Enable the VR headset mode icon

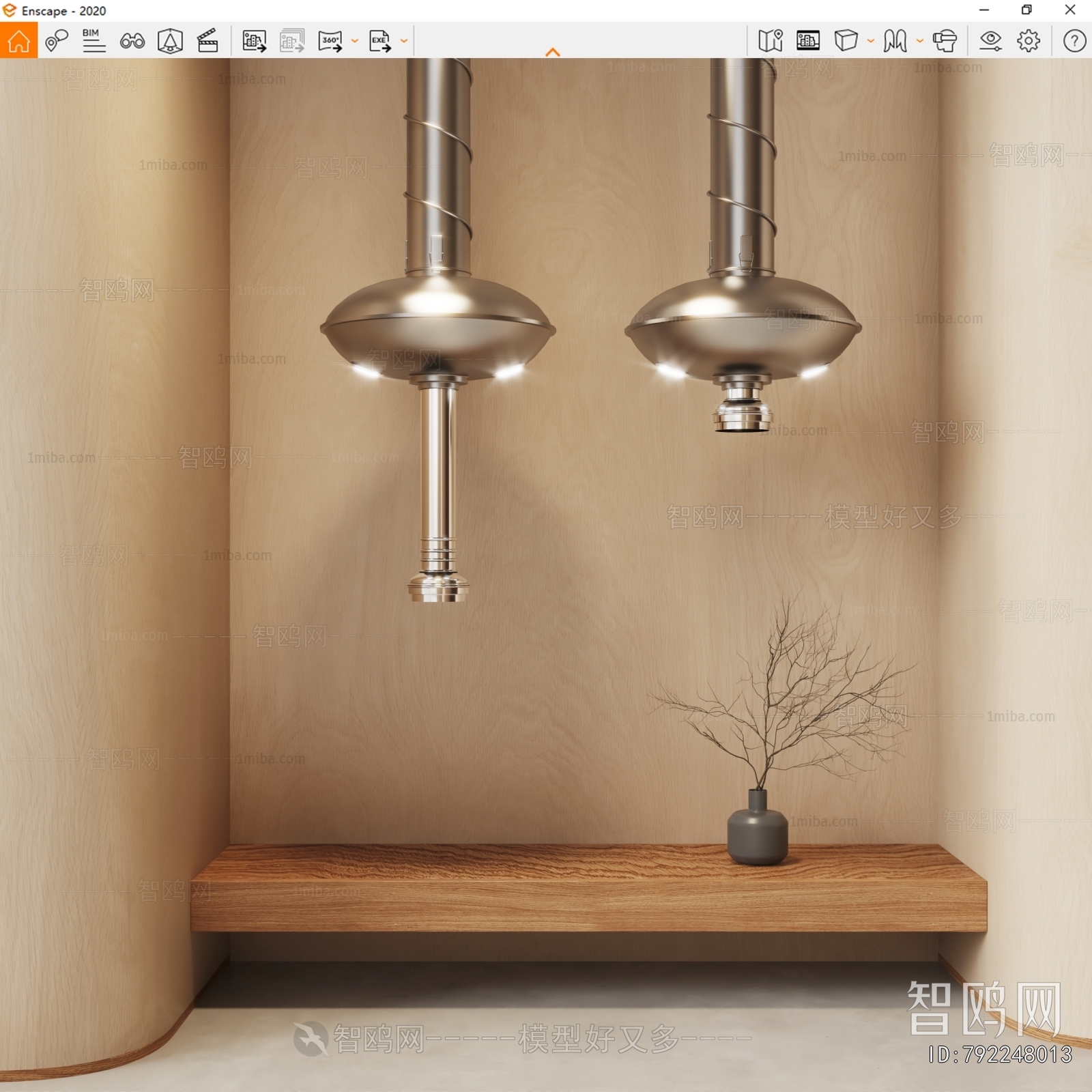point(945,41)
